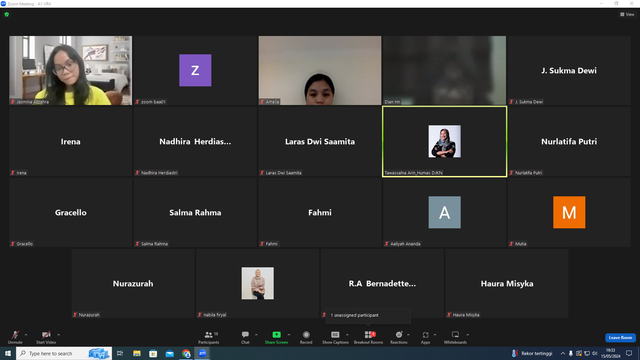Open Task View on the taskbar

tap(120, 353)
